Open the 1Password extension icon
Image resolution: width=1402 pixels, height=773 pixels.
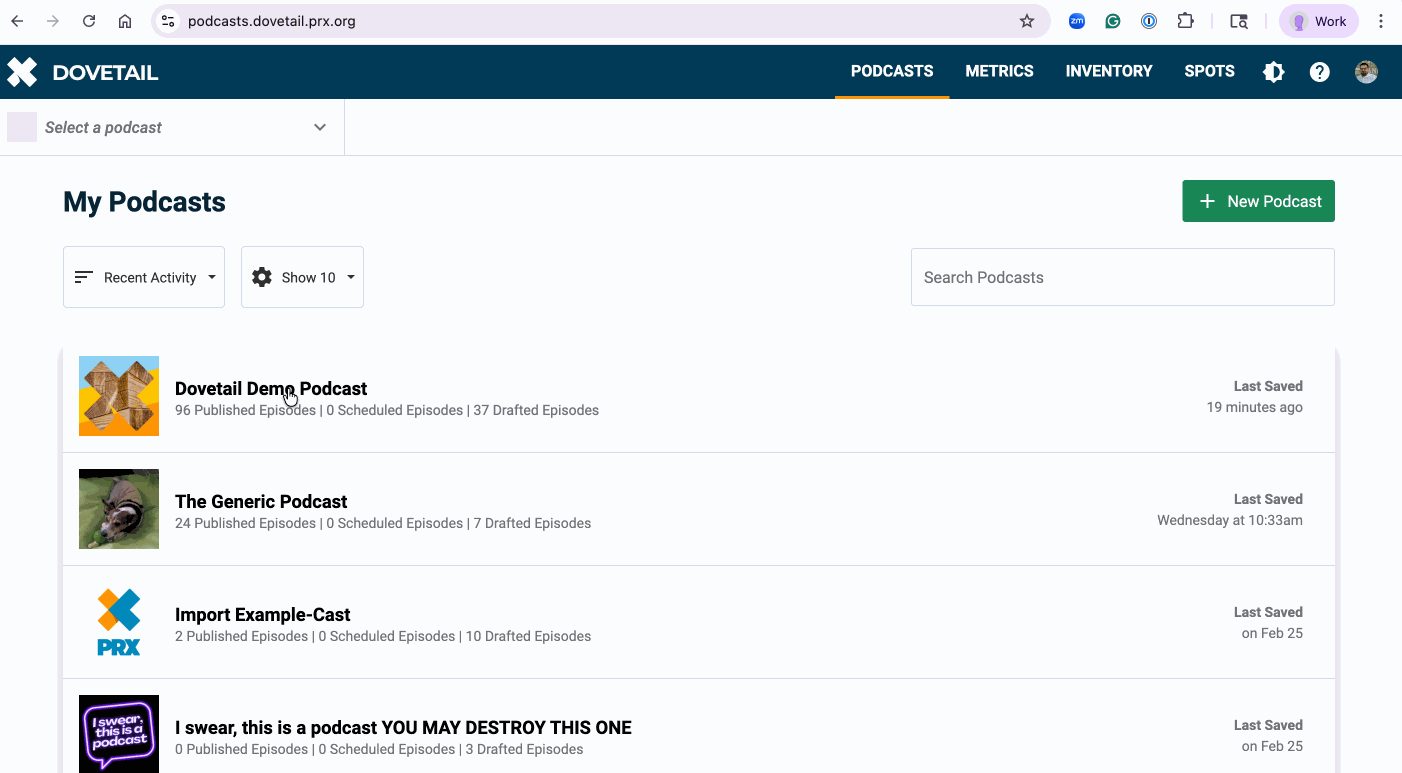1148,21
